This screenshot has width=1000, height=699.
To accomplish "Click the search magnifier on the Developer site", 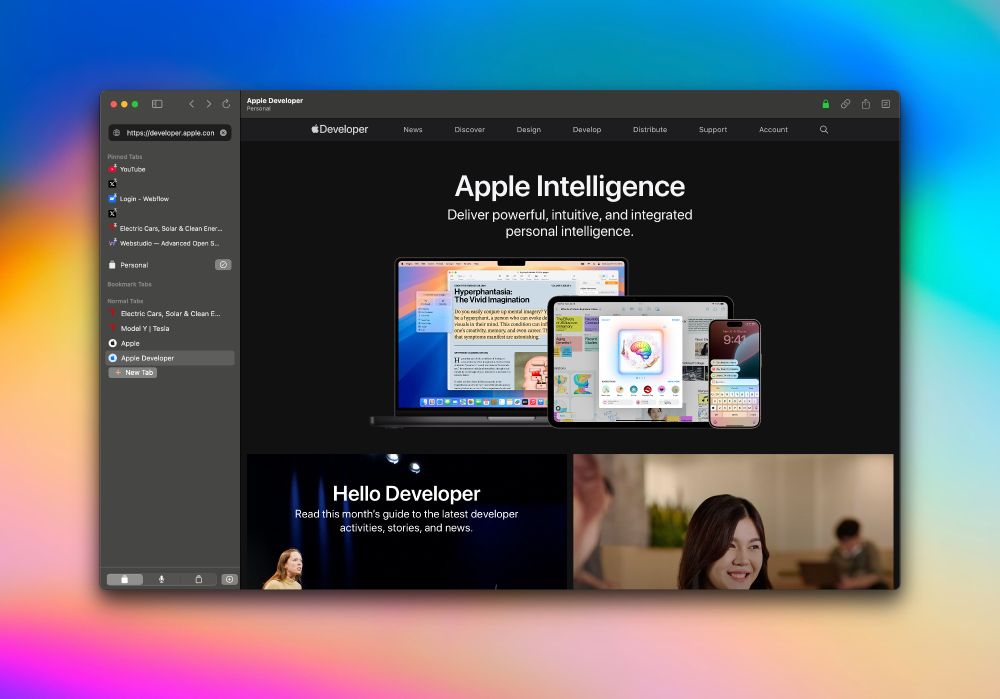I will (824, 129).
